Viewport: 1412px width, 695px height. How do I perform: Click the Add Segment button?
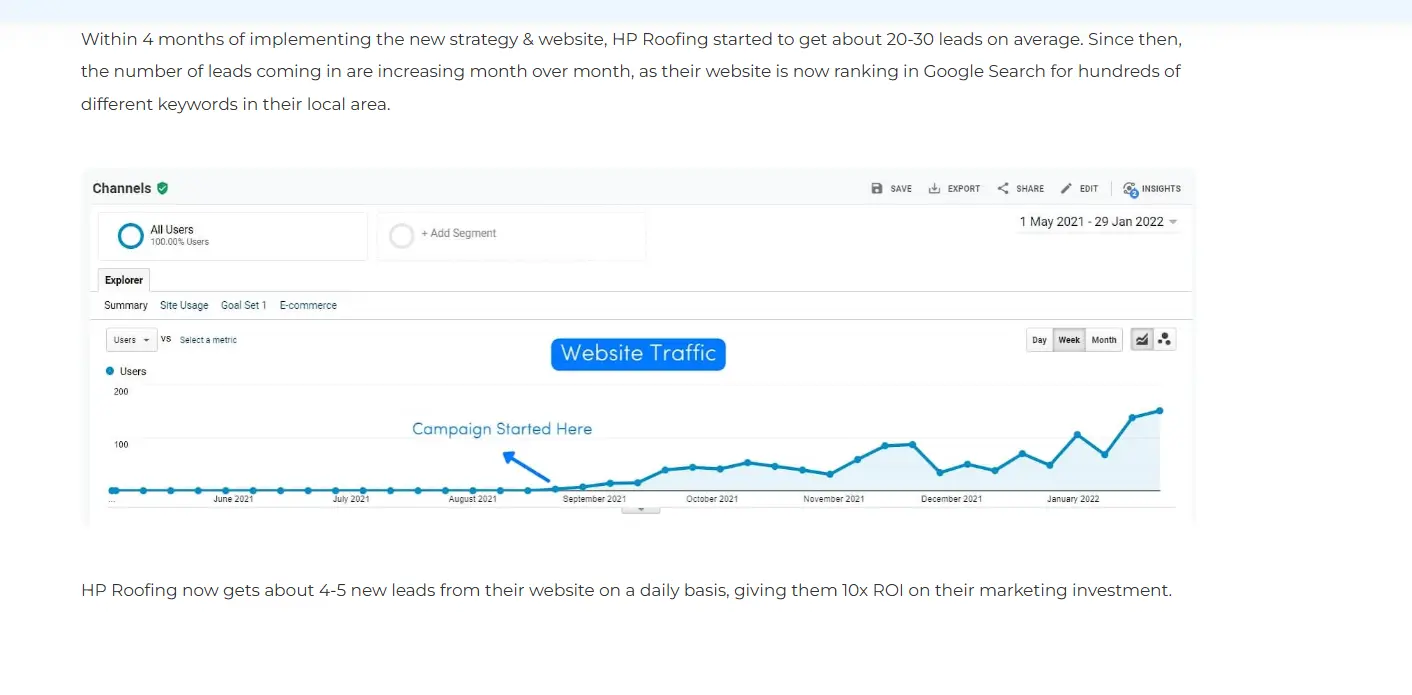pos(458,234)
